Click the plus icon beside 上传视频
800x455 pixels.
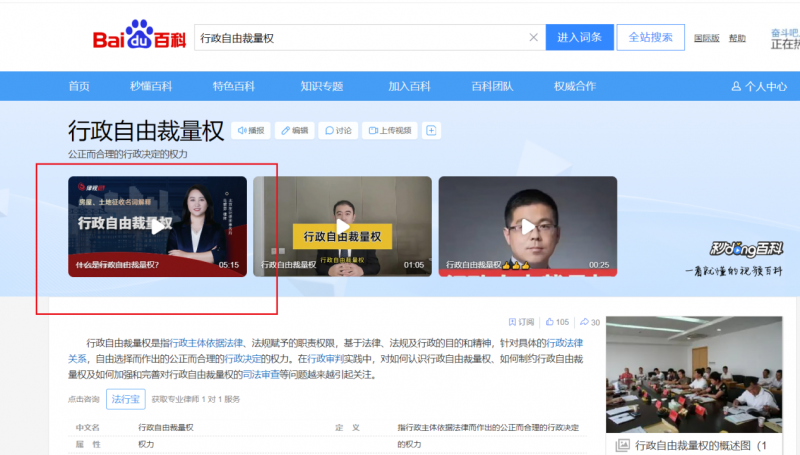[x=431, y=130]
